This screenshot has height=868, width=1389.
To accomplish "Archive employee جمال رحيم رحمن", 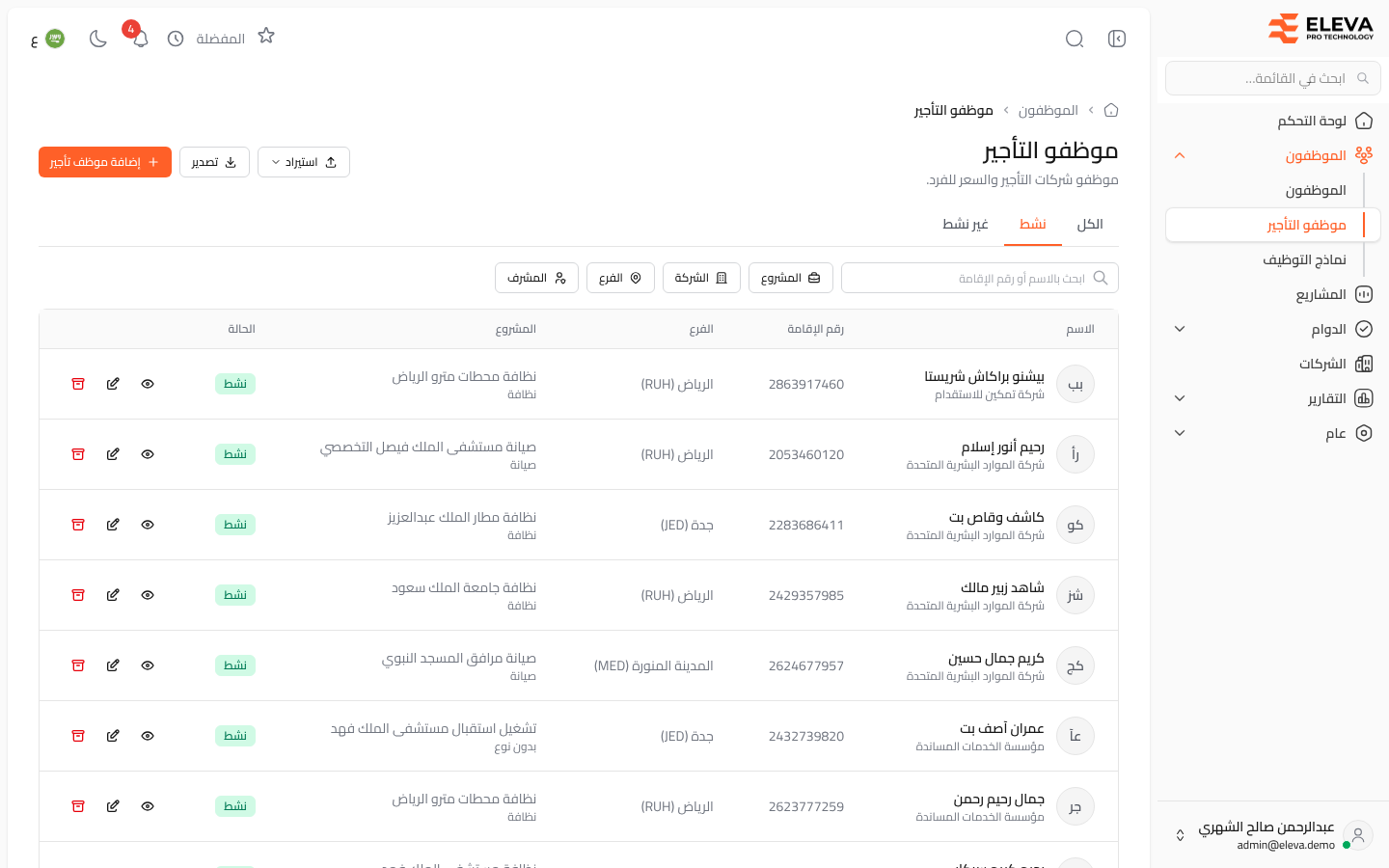I will tap(78, 806).
